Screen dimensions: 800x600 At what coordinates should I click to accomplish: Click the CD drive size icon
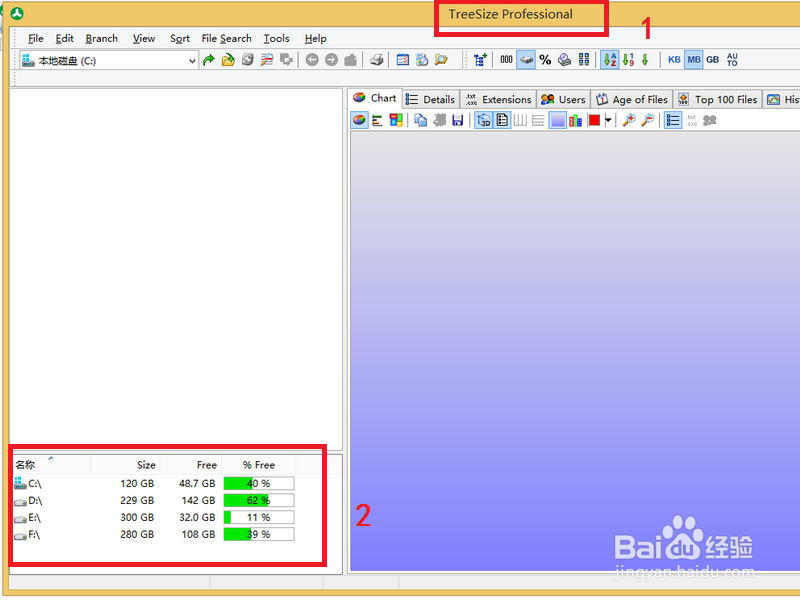click(565, 60)
